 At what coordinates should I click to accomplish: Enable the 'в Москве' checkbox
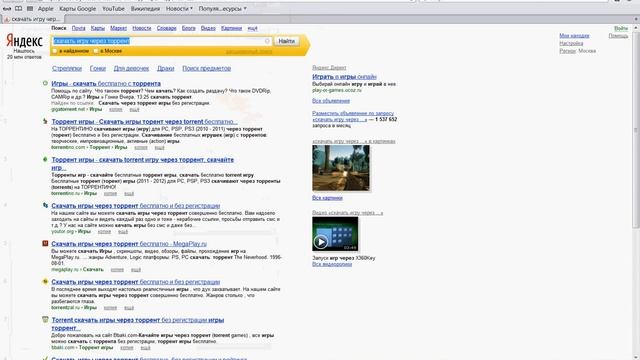coord(96,51)
